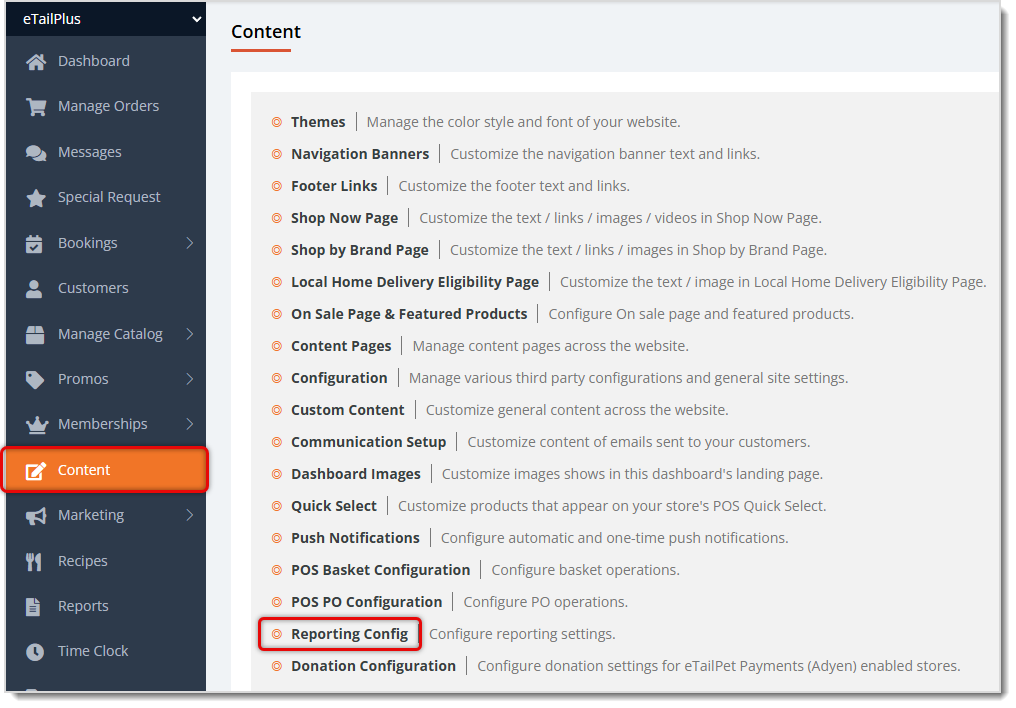This screenshot has width=1016, height=708.
Task: Open Dashboard in the sidebar
Action: (x=94, y=61)
